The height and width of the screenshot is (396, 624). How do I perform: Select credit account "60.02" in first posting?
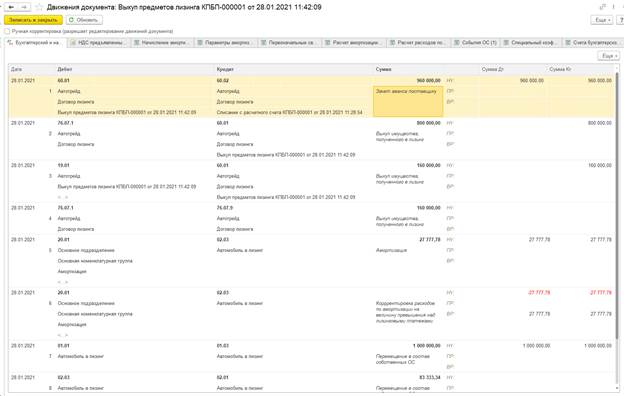(222, 80)
